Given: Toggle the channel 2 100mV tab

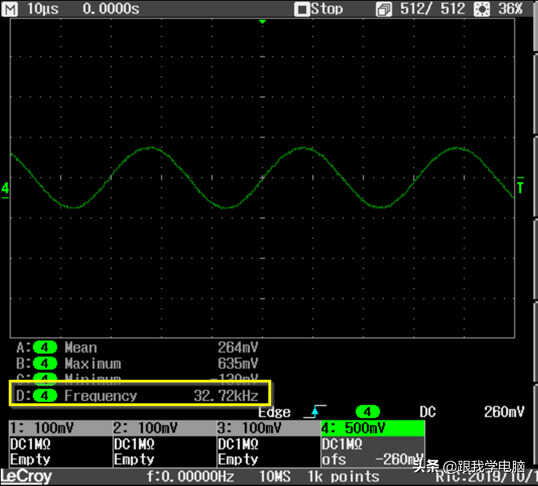Looking at the screenshot, I should pos(165,428).
